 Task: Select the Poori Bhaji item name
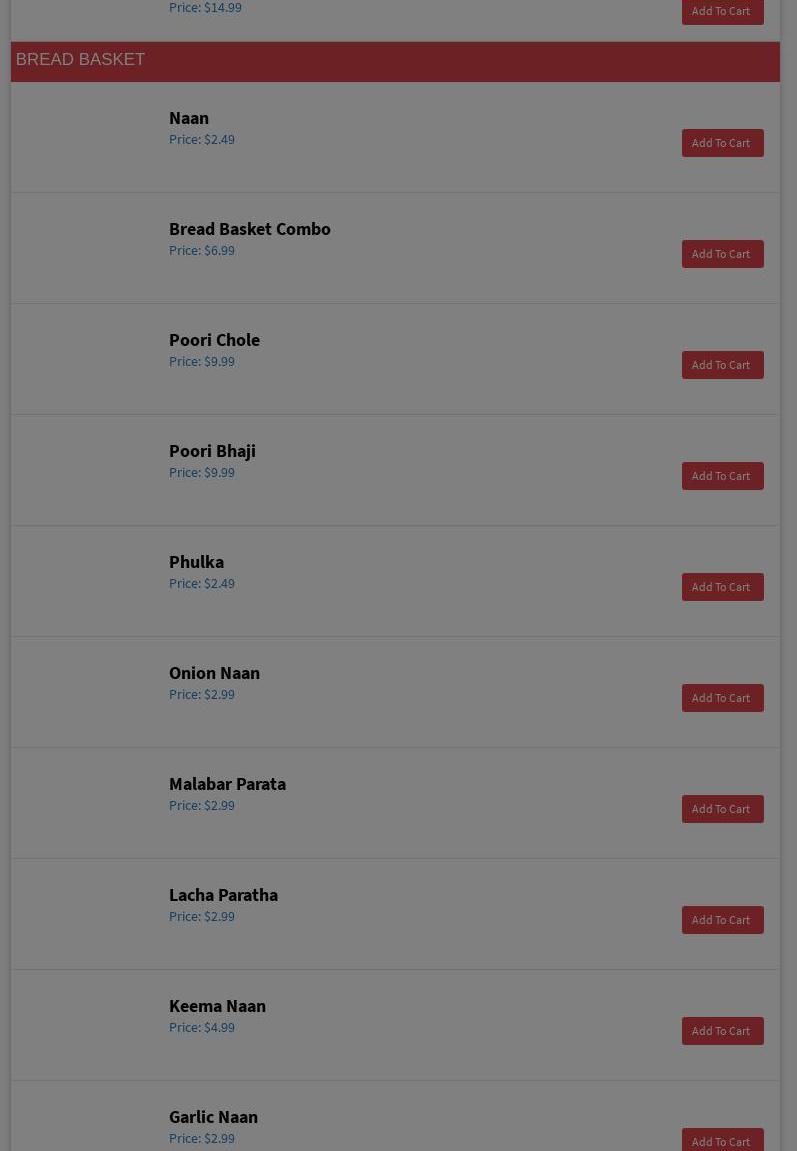[212, 451]
